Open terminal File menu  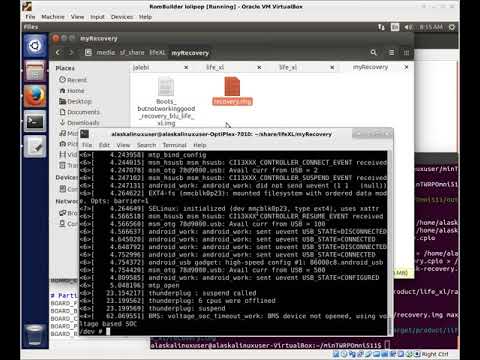pyautogui.click(x=87, y=145)
